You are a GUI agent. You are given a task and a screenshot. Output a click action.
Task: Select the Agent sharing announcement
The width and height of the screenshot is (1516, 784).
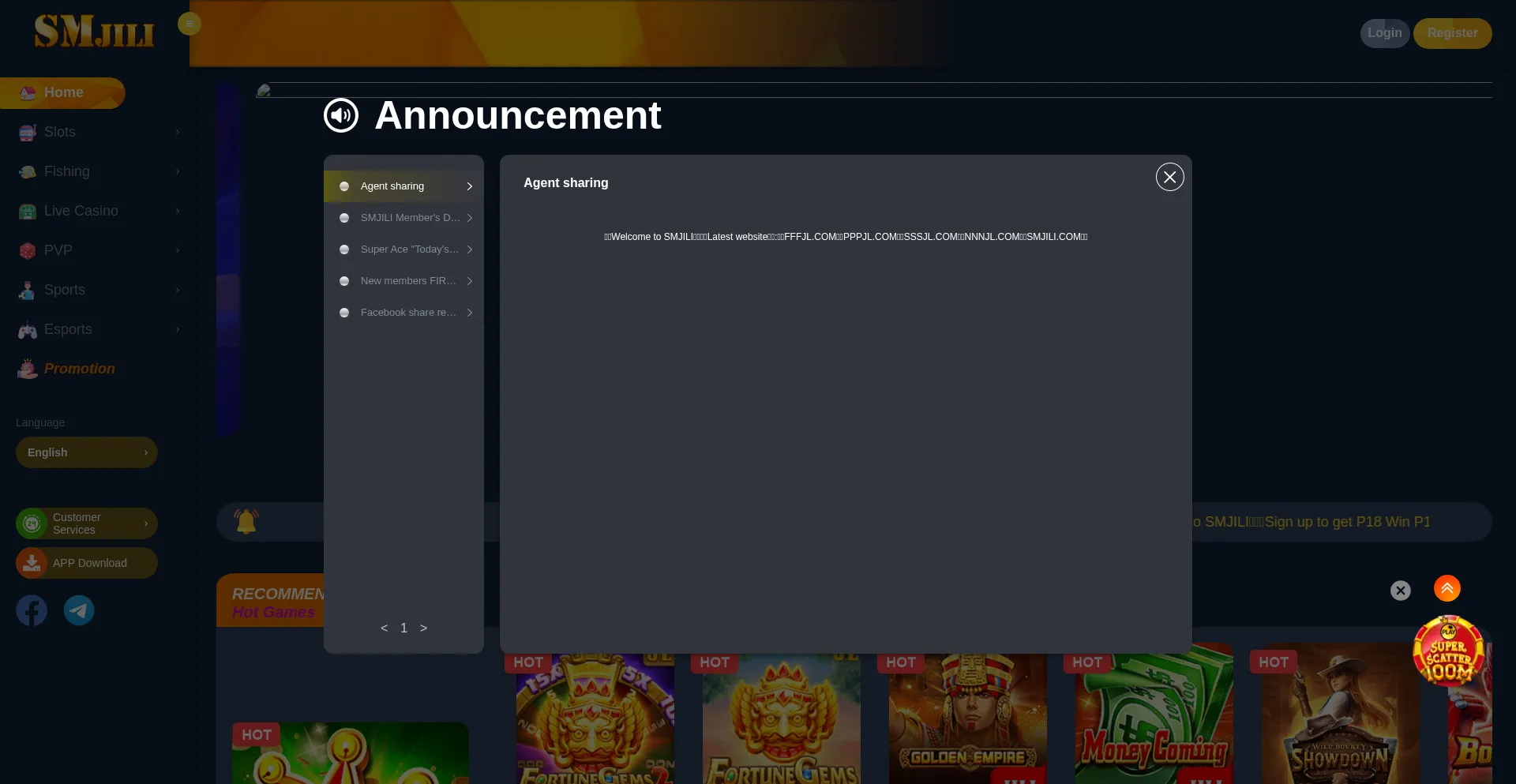tap(403, 186)
